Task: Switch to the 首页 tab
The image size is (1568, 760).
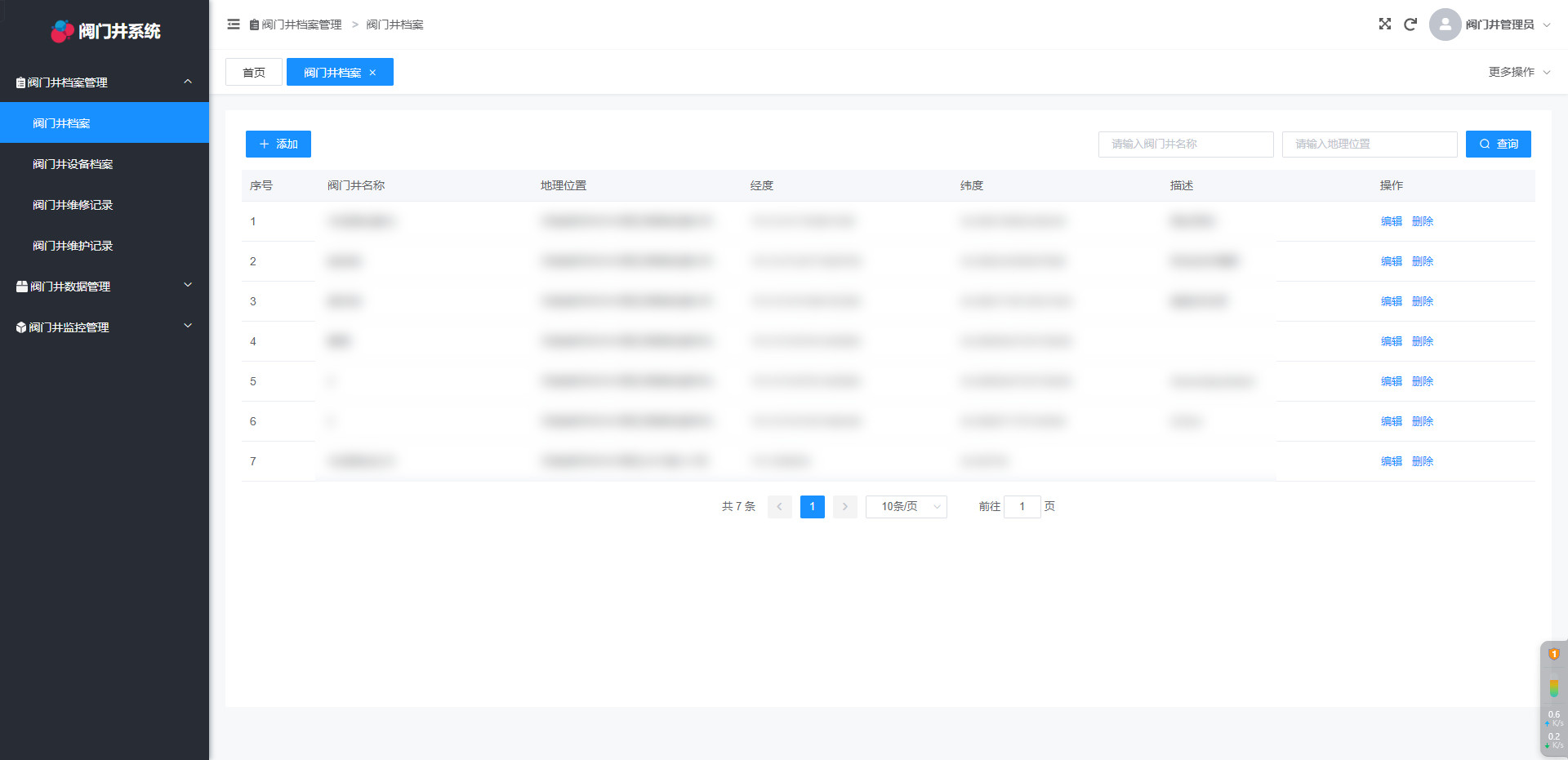Action: click(254, 73)
